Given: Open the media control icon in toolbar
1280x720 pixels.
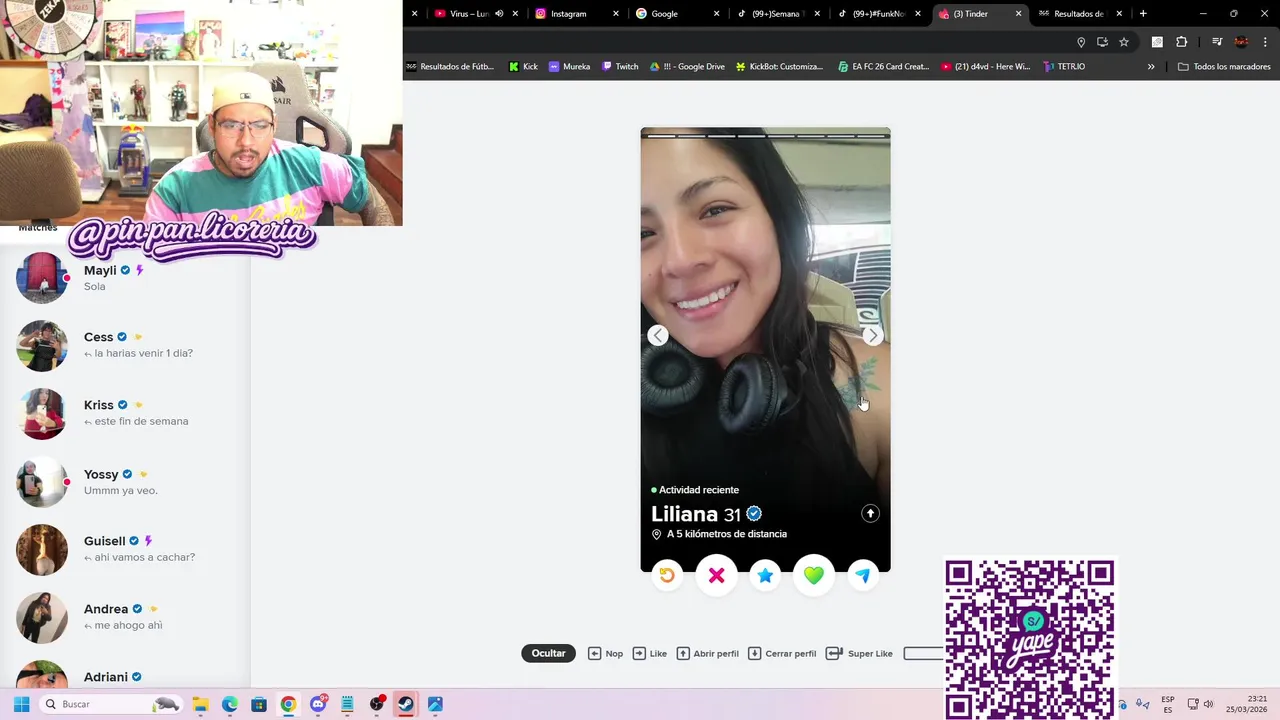Looking at the screenshot, I should 1217,42.
